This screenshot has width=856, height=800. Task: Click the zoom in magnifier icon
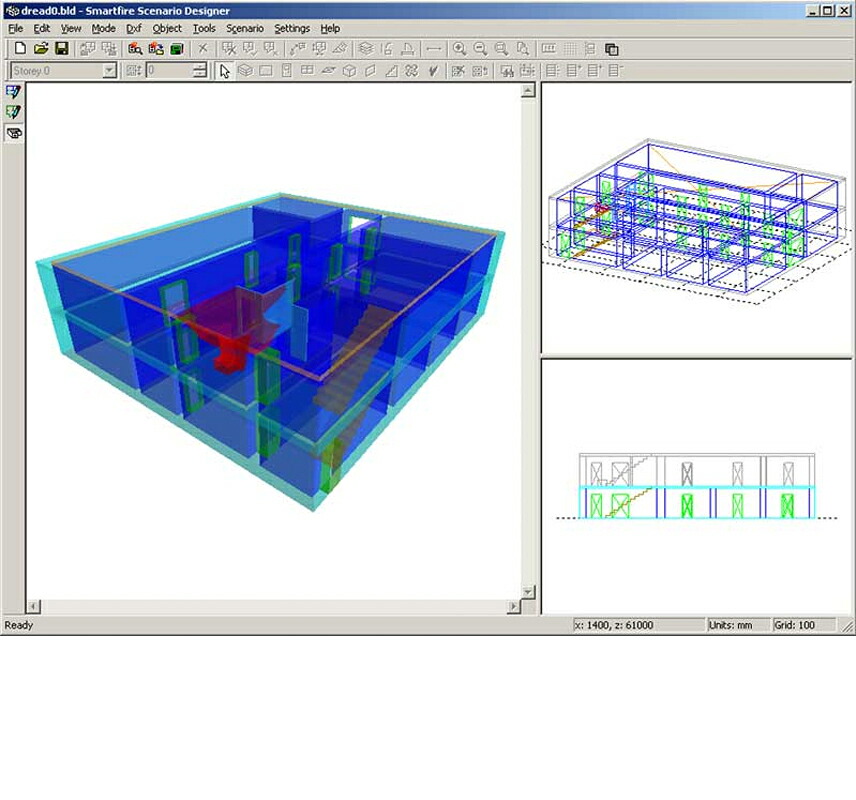tap(460, 49)
